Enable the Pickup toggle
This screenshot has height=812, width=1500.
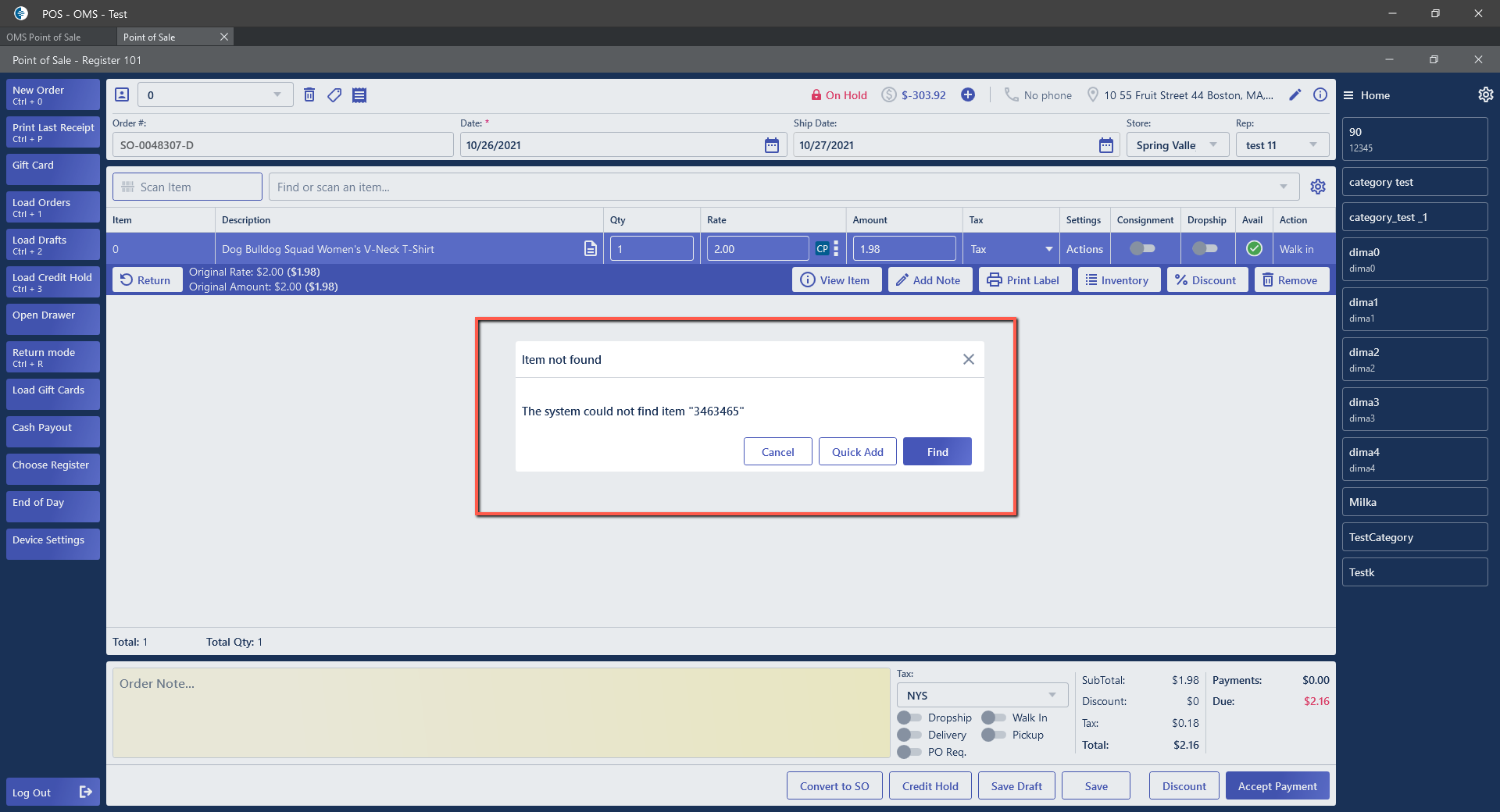pos(994,735)
